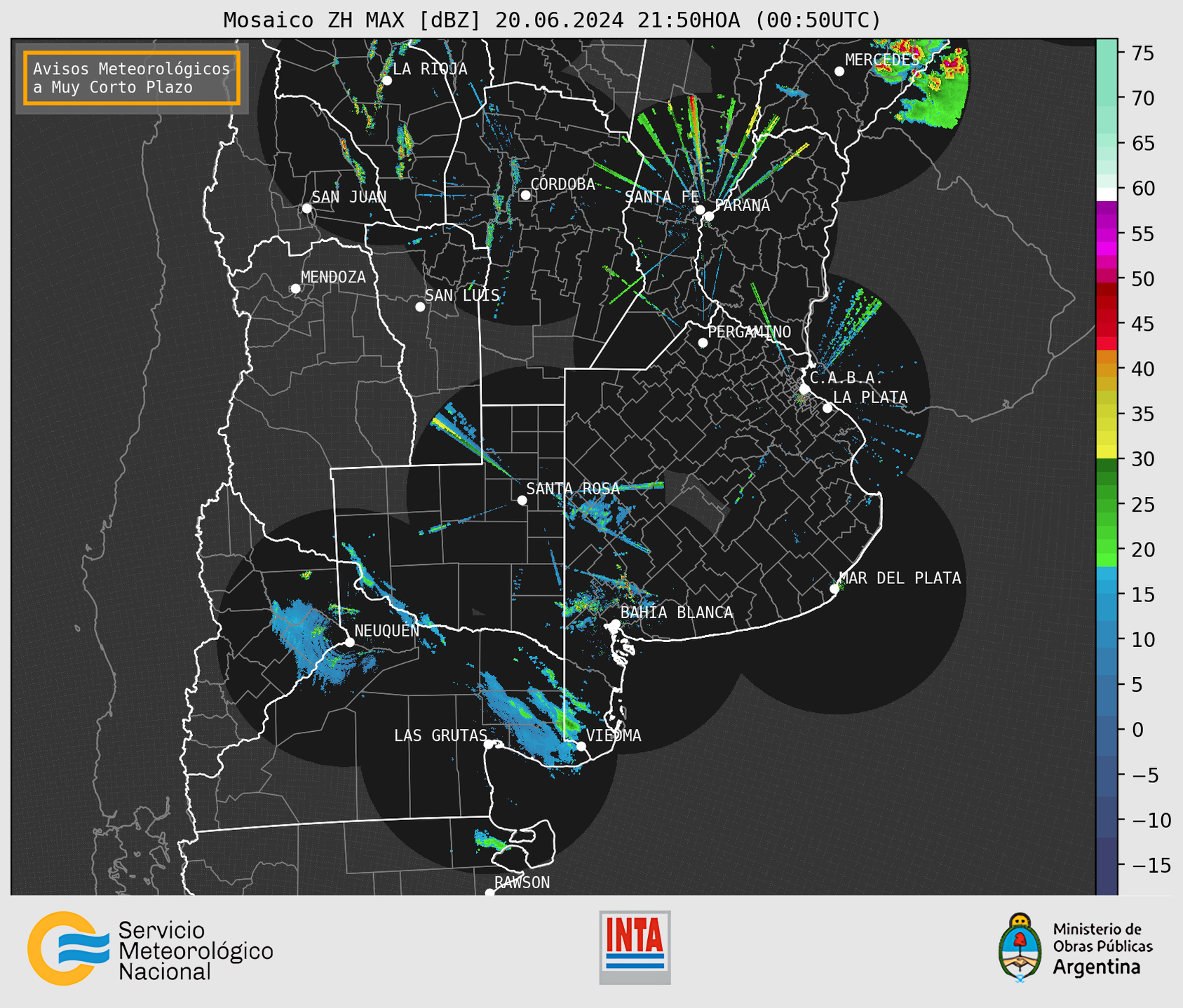Image resolution: width=1183 pixels, height=1008 pixels.
Task: Click the BAHÍA BLANCA marker dot
Action: pyautogui.click(x=615, y=624)
